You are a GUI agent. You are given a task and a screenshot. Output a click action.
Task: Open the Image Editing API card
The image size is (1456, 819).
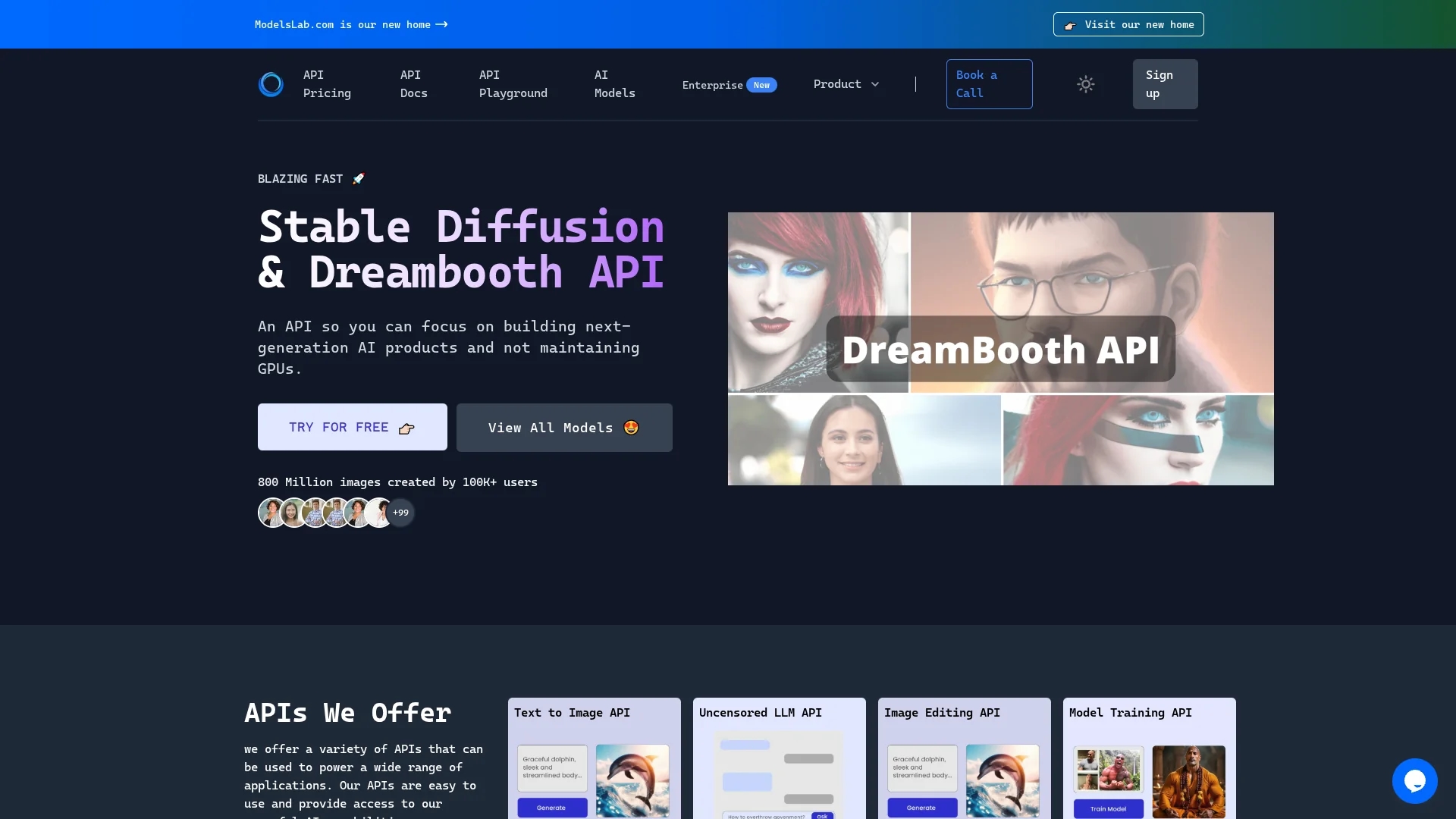point(965,758)
